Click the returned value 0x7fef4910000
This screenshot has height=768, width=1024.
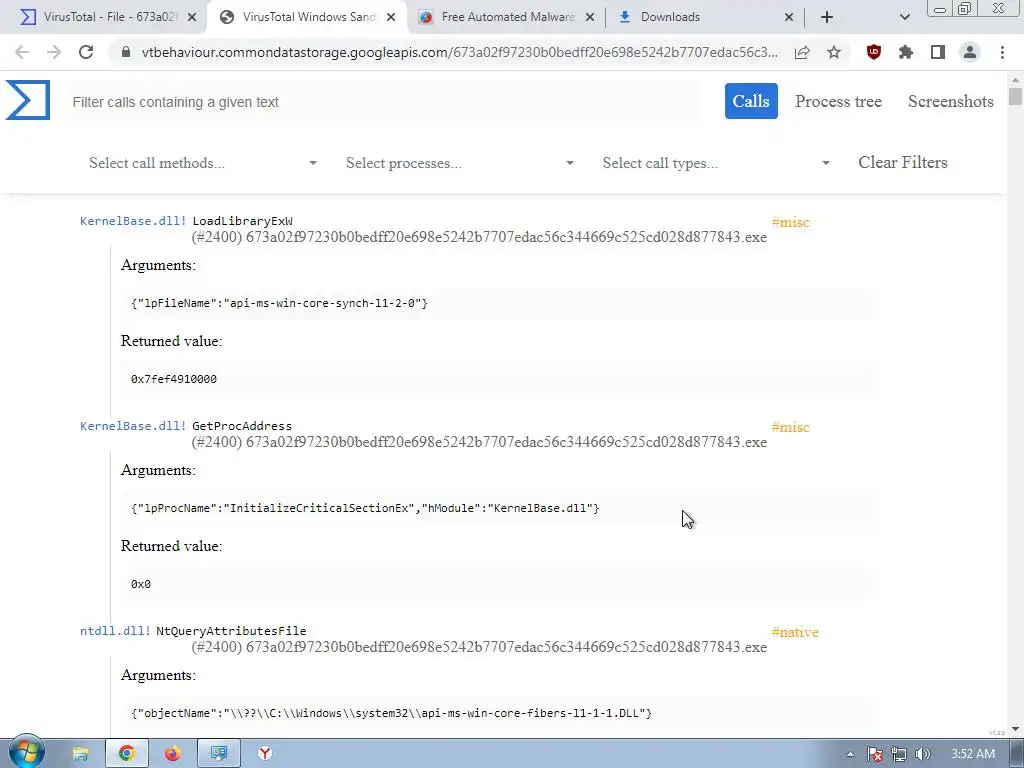point(174,379)
